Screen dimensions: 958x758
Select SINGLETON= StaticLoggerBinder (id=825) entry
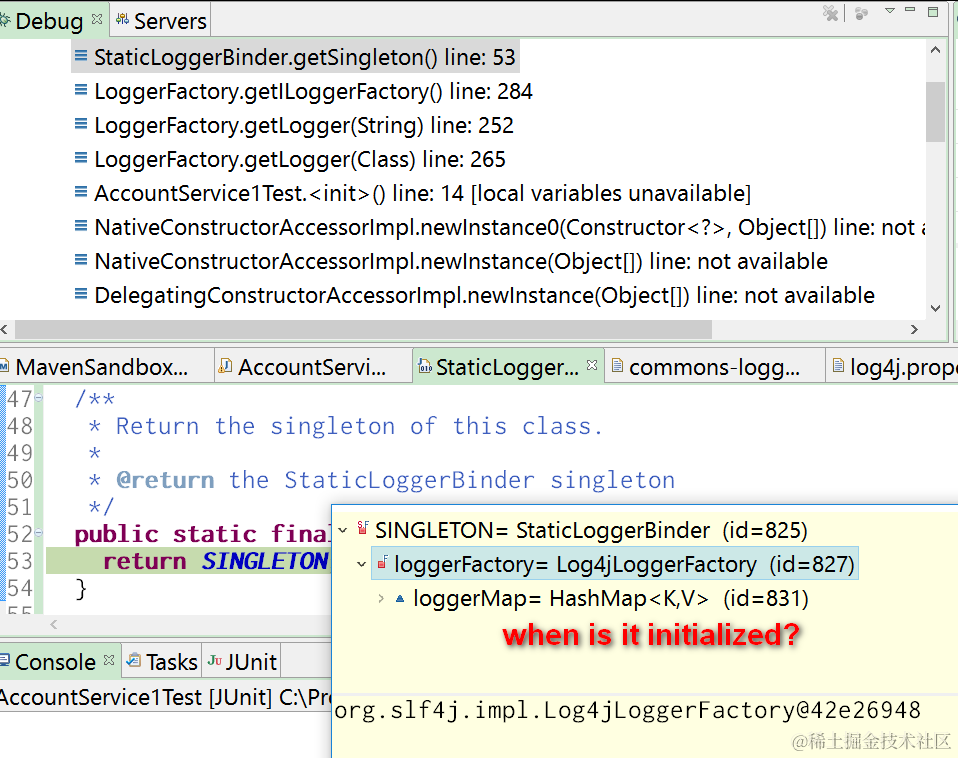[591, 530]
